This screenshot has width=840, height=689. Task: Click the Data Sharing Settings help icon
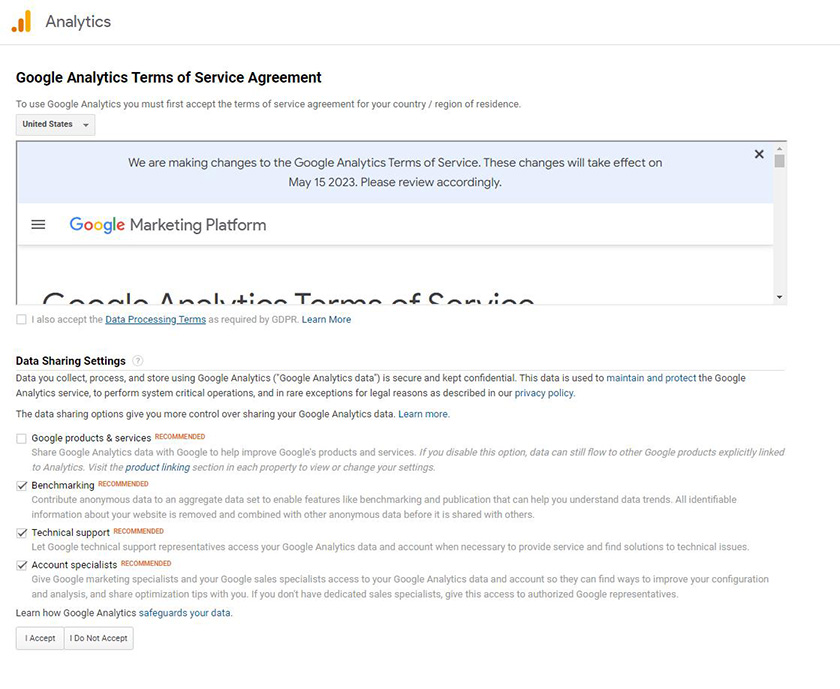pos(138,361)
